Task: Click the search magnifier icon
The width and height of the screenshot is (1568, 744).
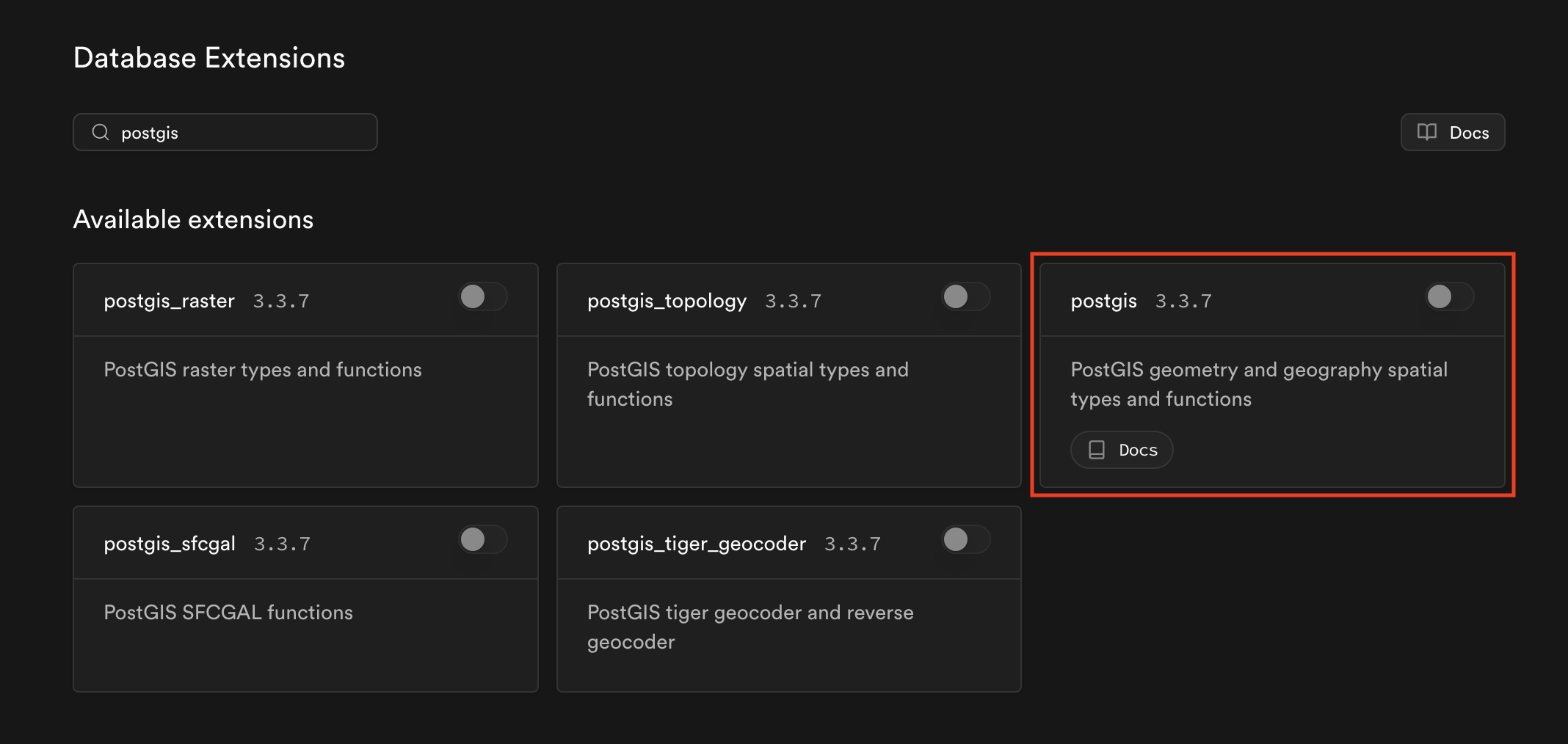Action: [x=101, y=132]
